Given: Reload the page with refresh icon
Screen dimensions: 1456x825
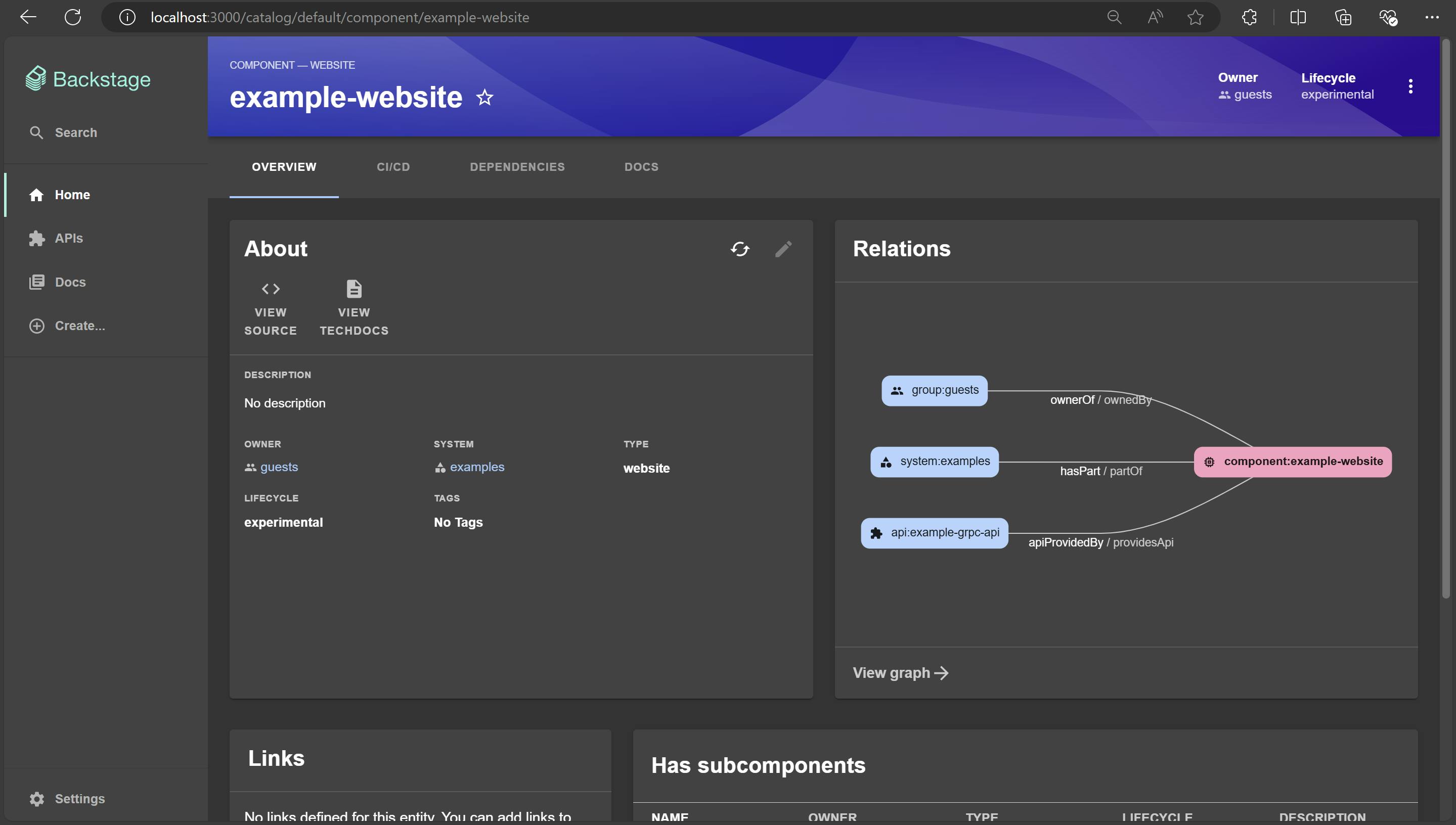Looking at the screenshot, I should point(72,17).
